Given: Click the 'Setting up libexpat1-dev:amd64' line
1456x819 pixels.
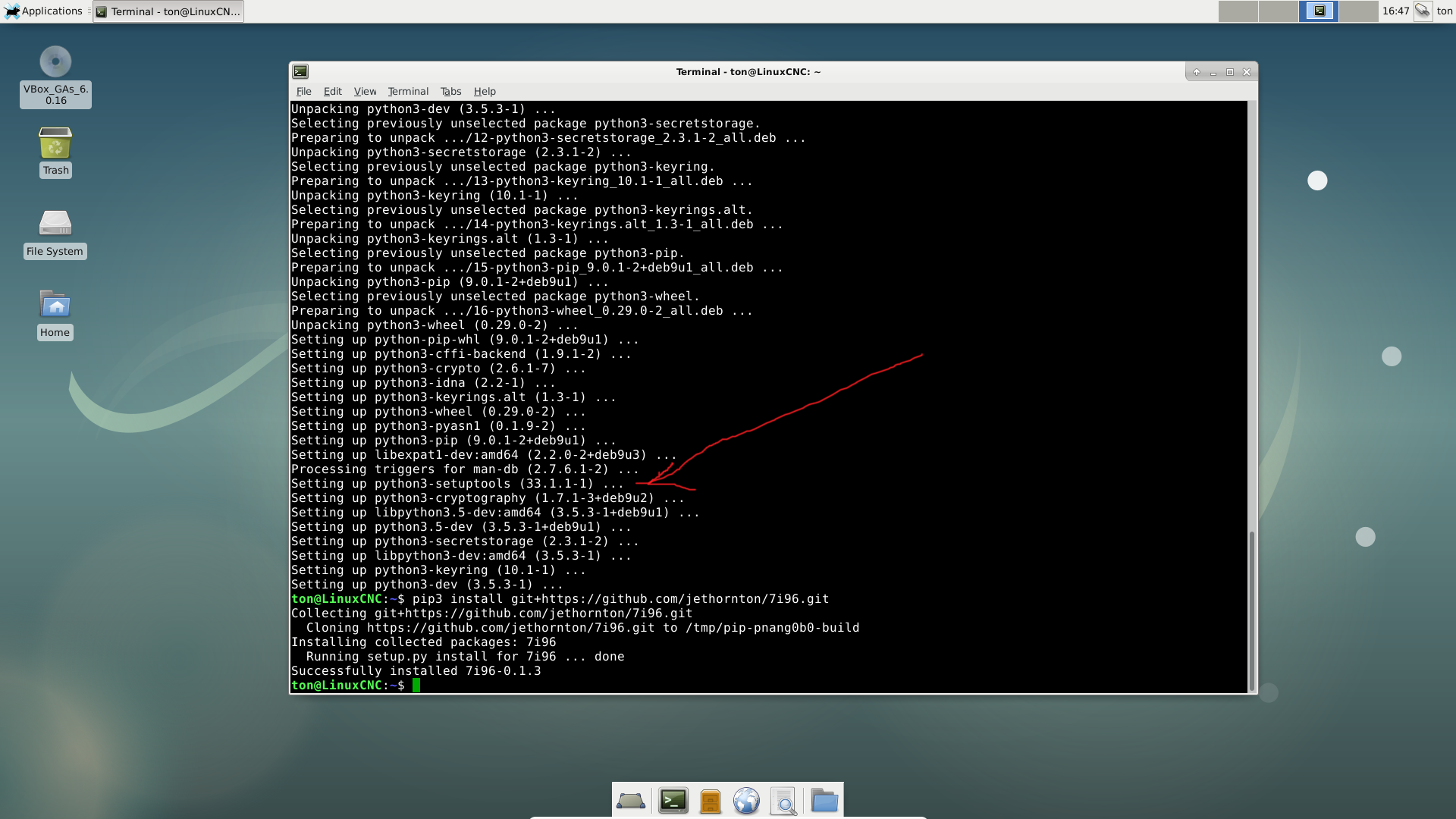Looking at the screenshot, I should tap(484, 455).
